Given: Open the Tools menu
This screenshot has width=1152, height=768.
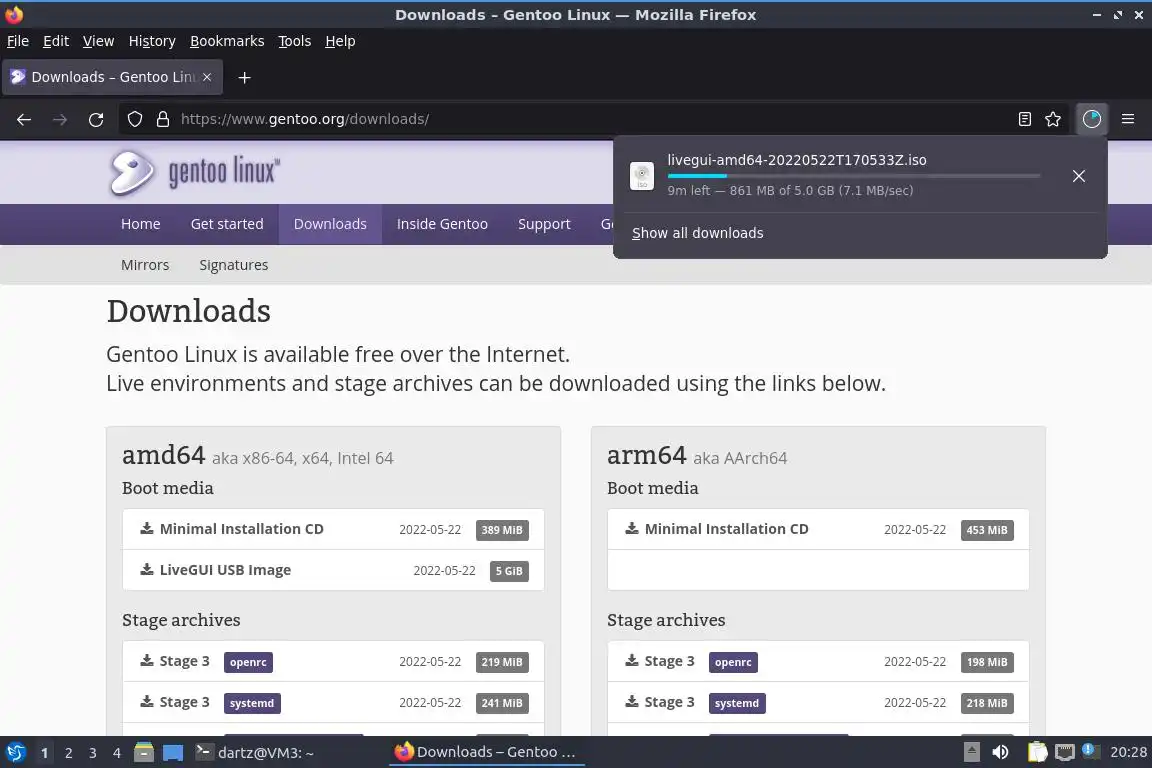Looking at the screenshot, I should pos(295,41).
